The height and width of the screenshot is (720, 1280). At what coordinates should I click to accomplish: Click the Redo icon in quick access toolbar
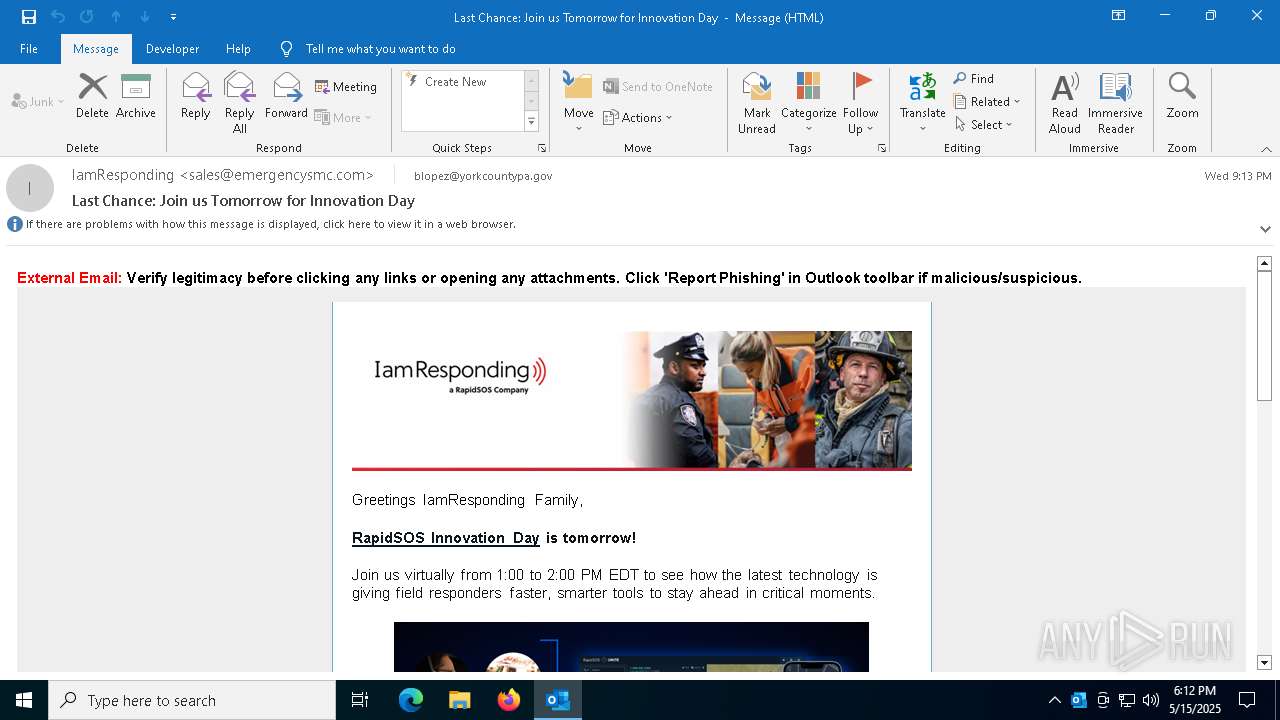coord(87,17)
